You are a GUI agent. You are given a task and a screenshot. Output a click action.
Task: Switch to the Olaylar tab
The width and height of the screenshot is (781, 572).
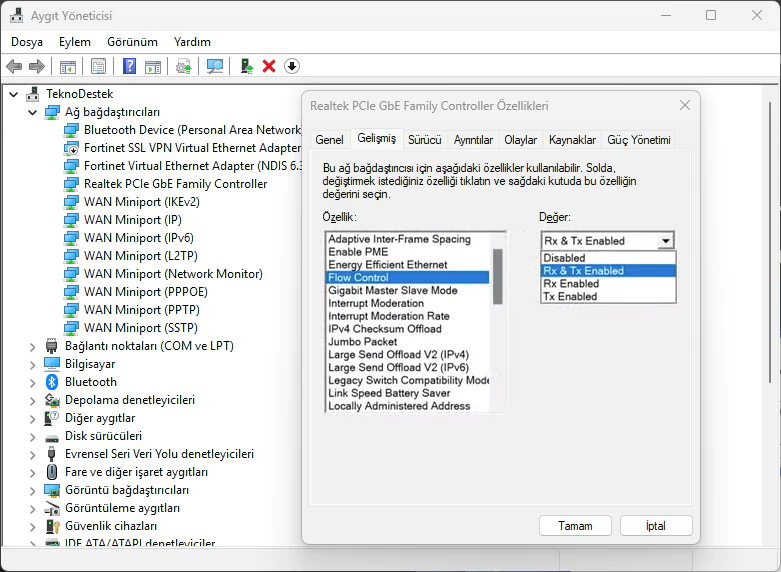pos(521,140)
